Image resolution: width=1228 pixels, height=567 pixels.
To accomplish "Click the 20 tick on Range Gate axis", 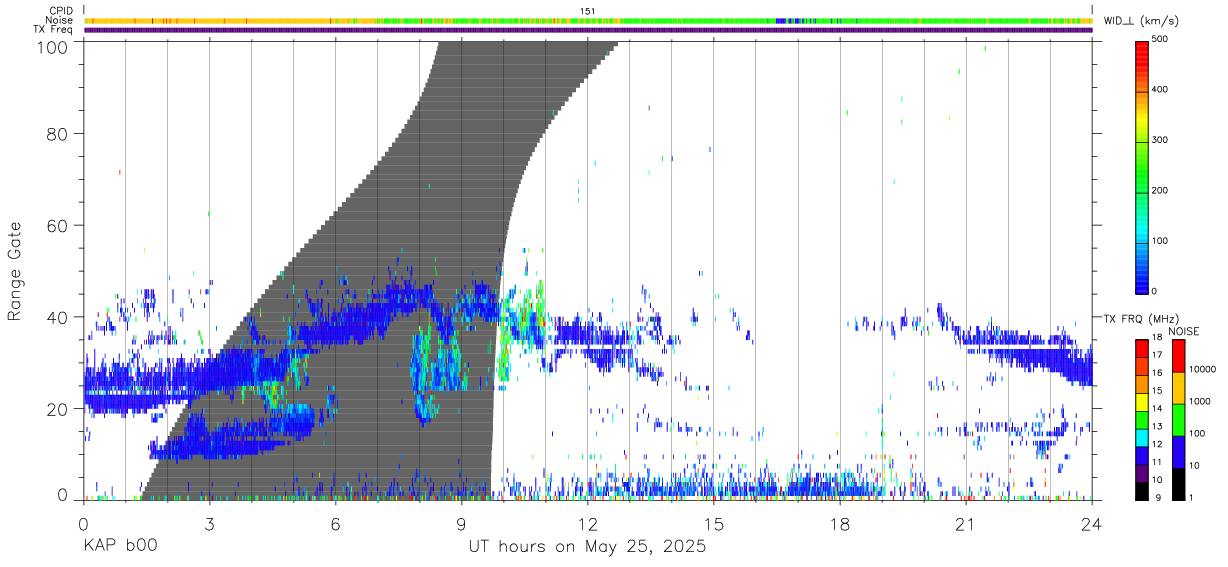I will pos(57,409).
